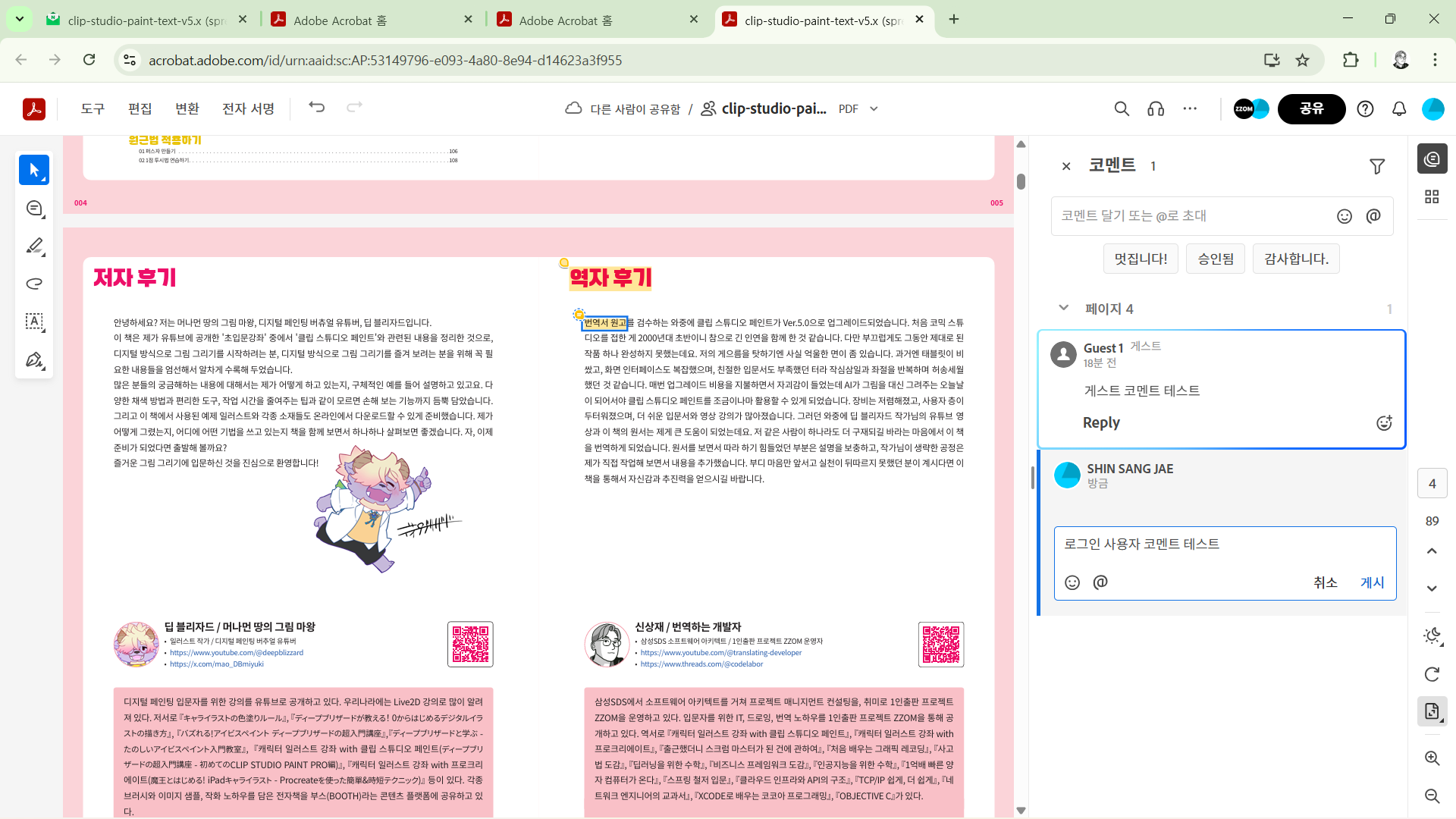Open the Chrome tab search dropdown
Image resolution: width=1456 pixels, height=819 pixels.
[x=19, y=19]
